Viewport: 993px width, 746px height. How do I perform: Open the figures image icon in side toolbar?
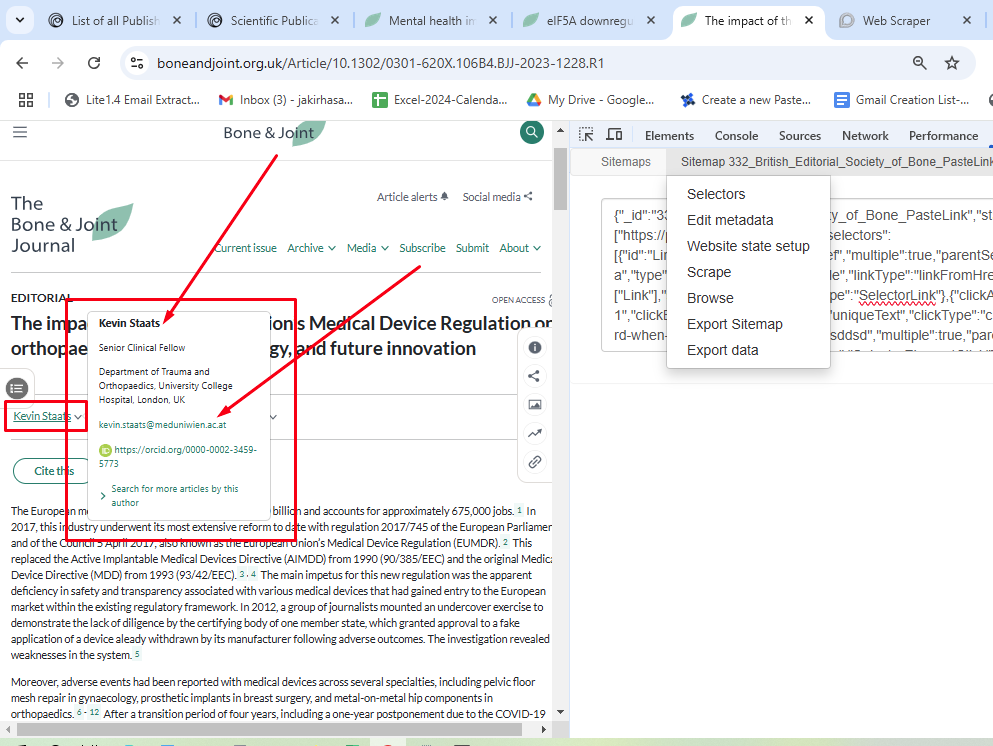tap(535, 405)
